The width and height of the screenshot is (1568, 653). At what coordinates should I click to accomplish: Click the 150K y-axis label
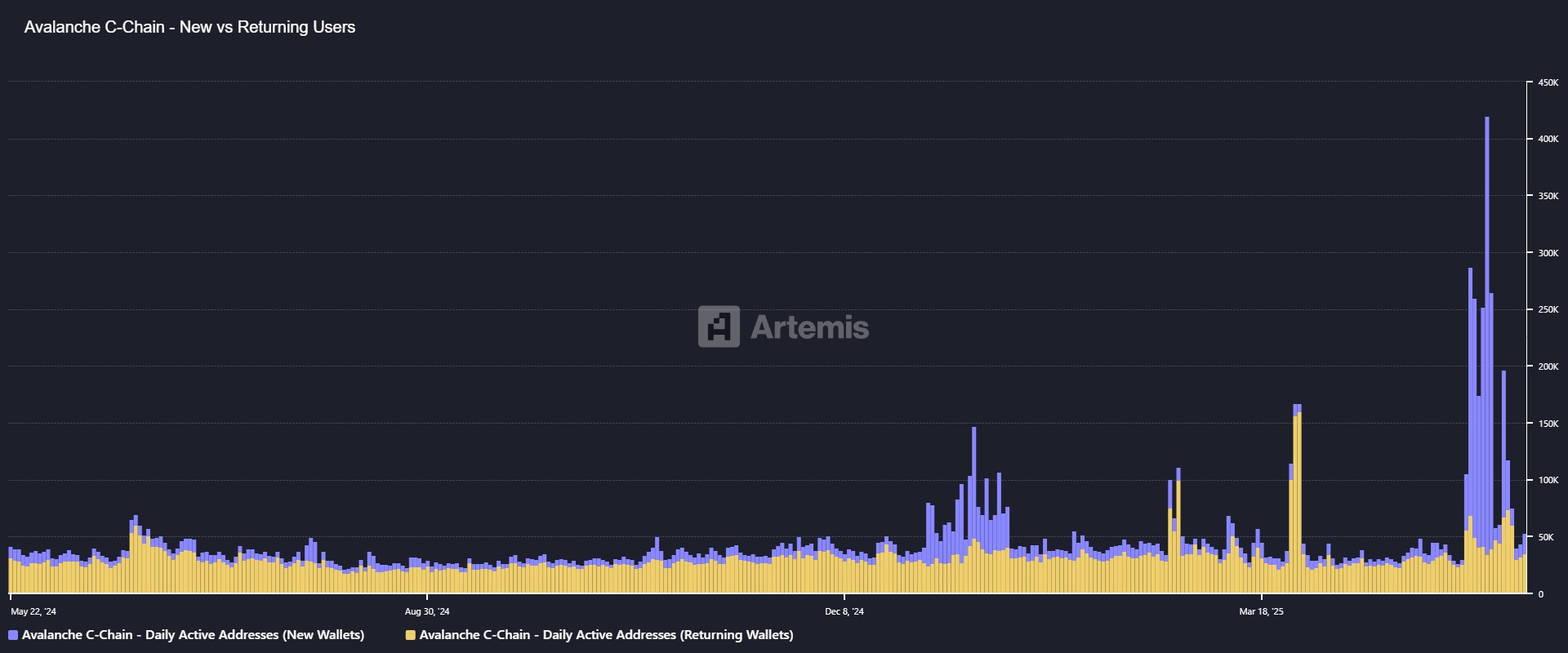(x=1548, y=424)
